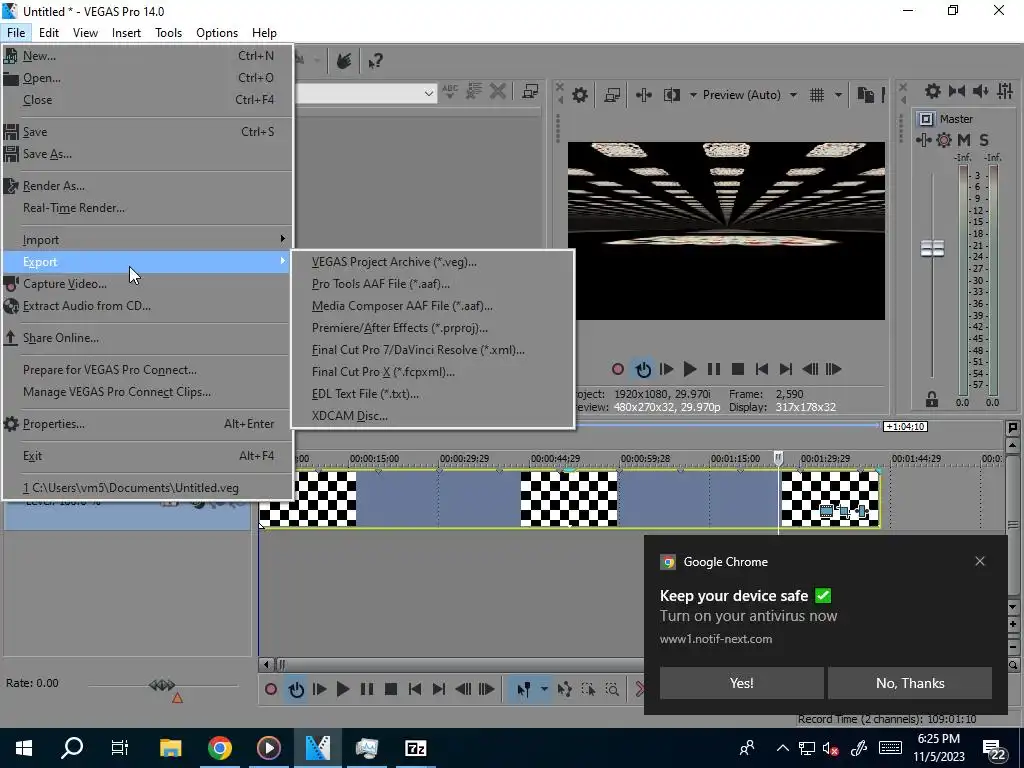Click the ABC sort/rename preset icon

450,91
